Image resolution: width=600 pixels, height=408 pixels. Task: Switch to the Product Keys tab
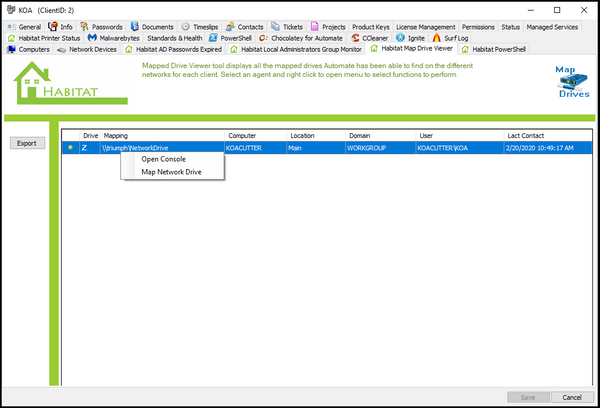point(371,27)
